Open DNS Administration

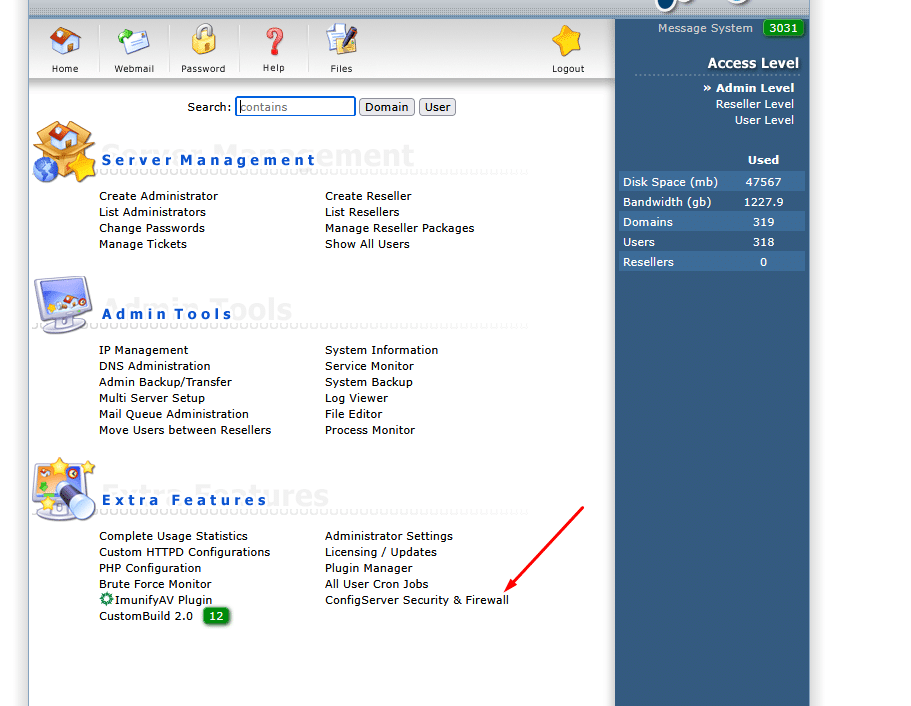point(155,366)
